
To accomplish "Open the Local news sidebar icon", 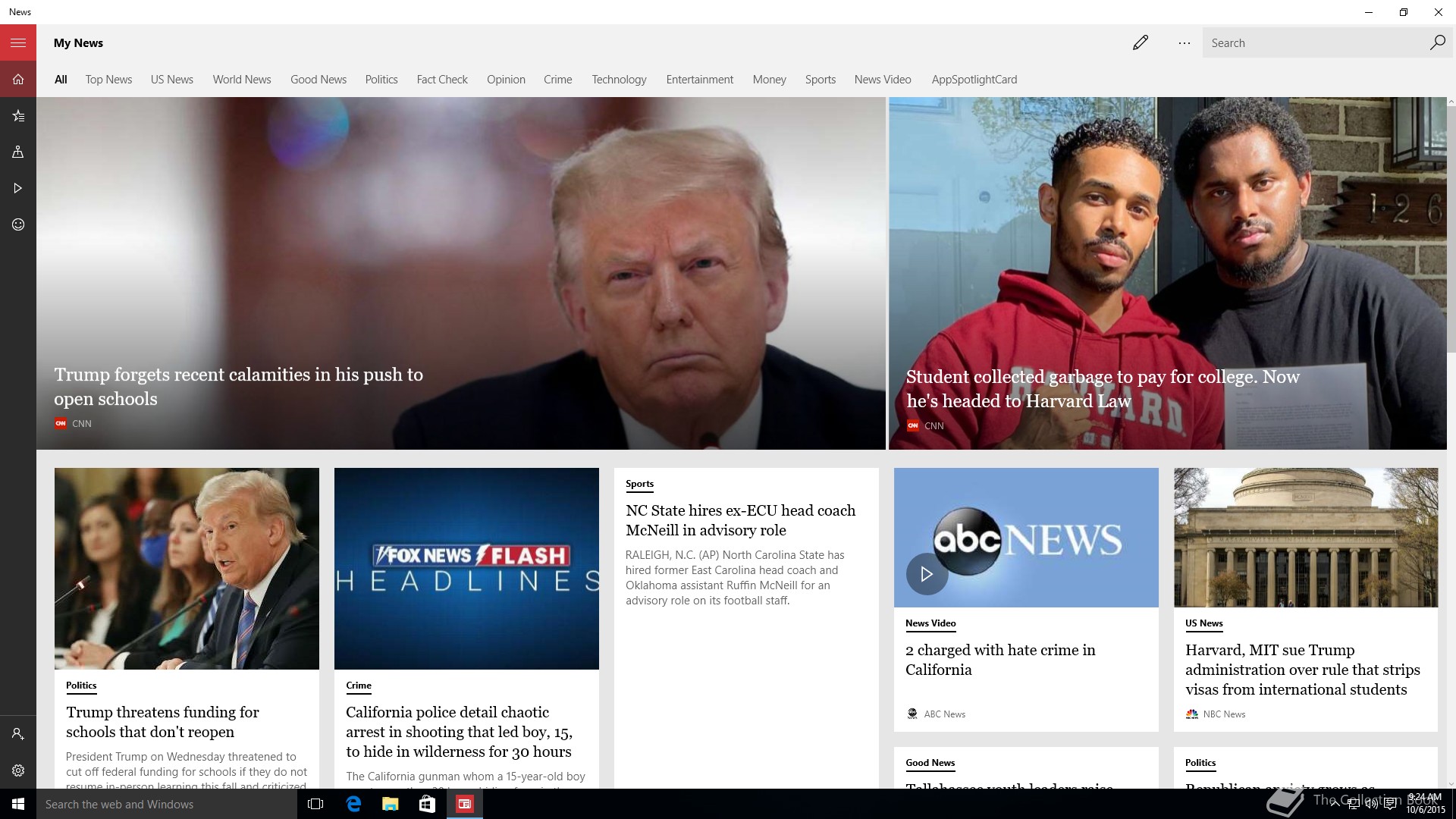I will pos(18,152).
